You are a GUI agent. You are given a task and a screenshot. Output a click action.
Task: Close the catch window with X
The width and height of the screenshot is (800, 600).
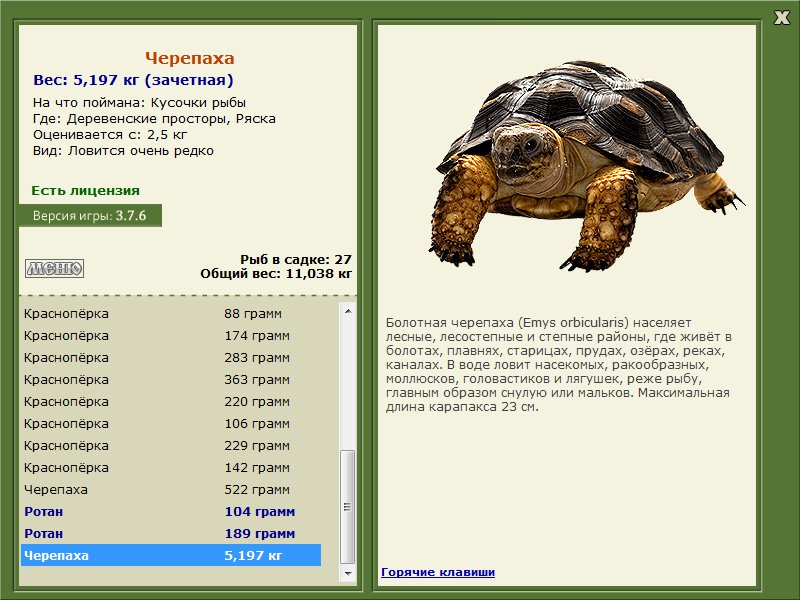[x=781, y=17]
